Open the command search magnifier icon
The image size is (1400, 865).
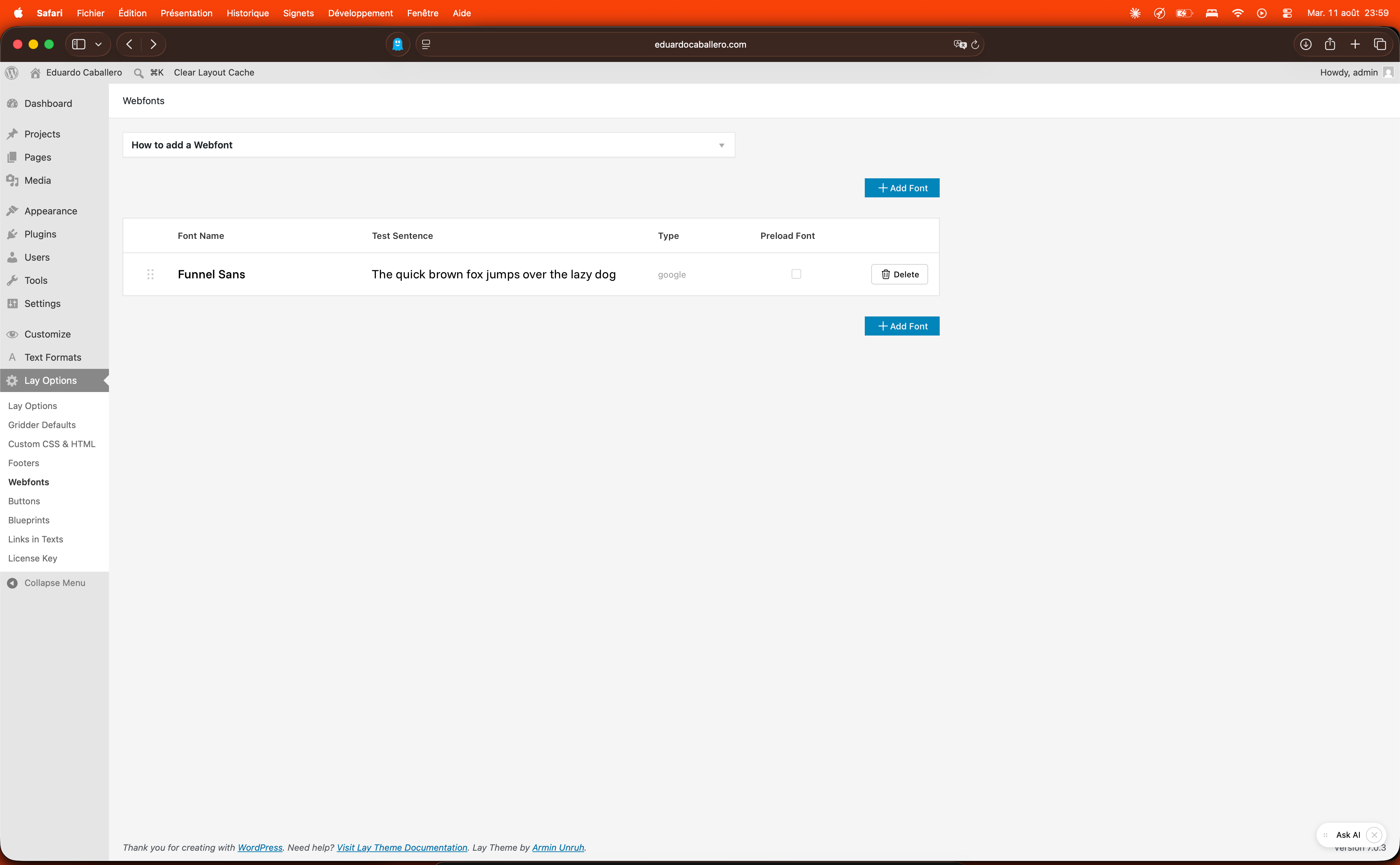[x=138, y=73]
